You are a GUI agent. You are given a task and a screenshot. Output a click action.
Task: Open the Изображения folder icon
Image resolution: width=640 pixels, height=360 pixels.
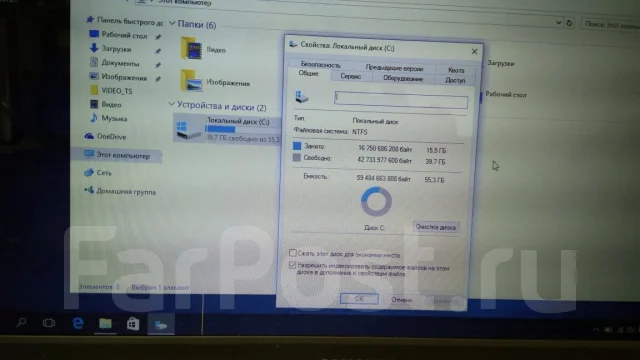tap(191, 80)
